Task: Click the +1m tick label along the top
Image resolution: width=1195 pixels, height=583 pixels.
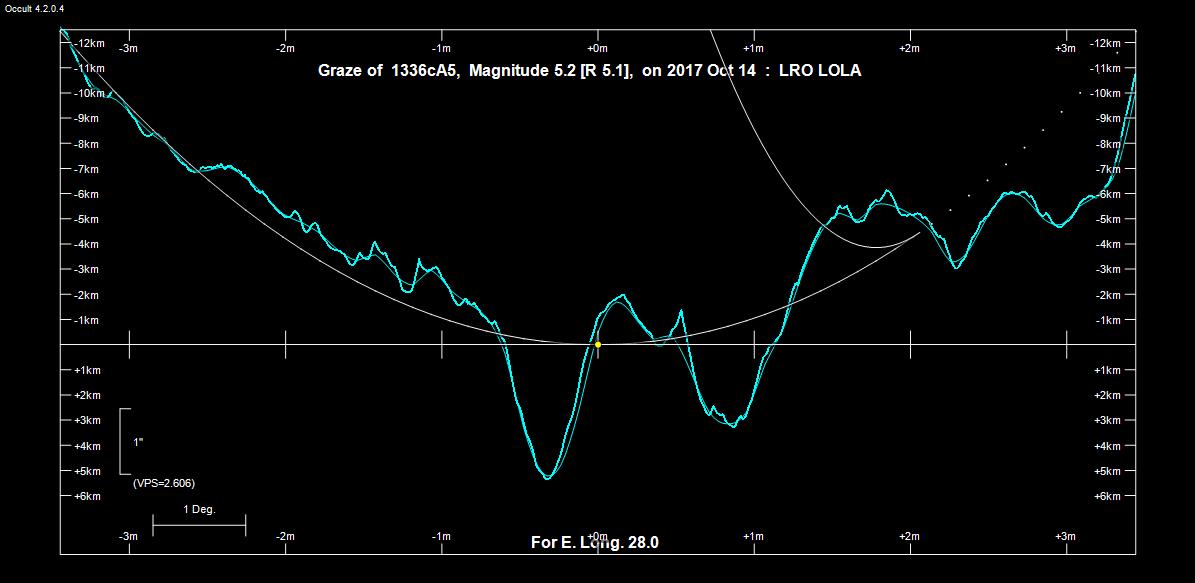Action: click(x=754, y=48)
